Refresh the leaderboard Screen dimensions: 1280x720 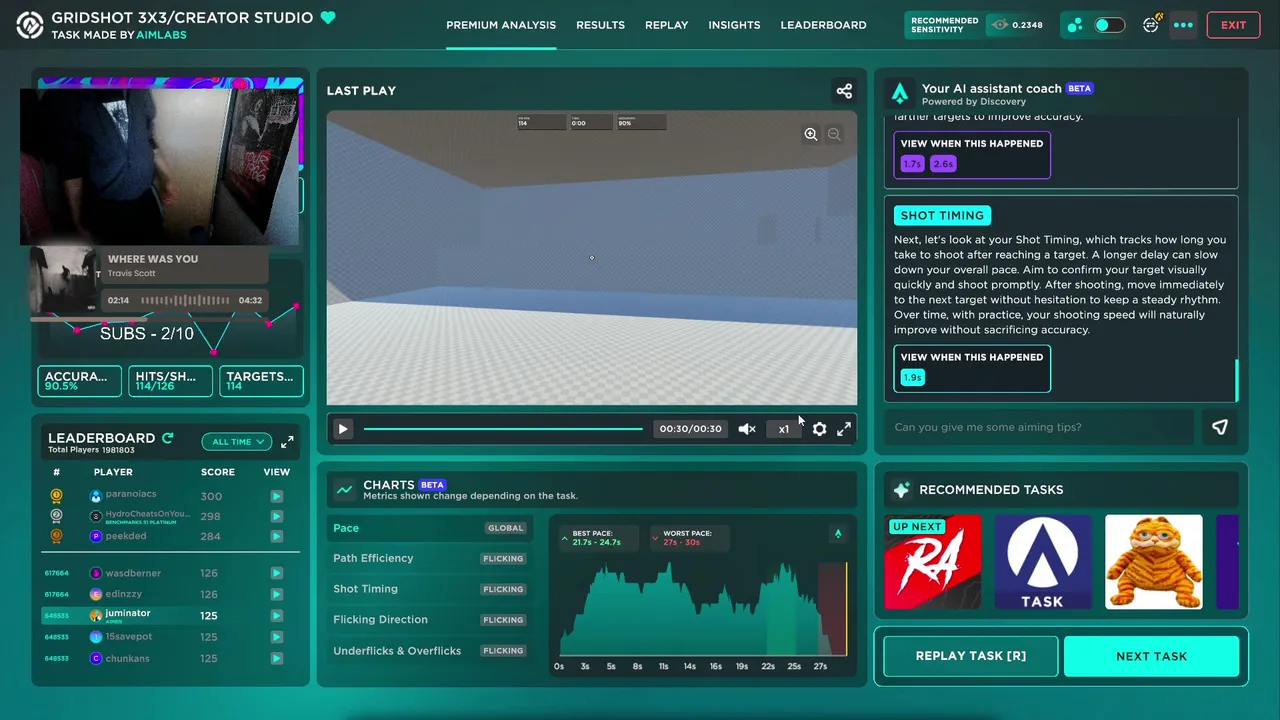point(168,438)
